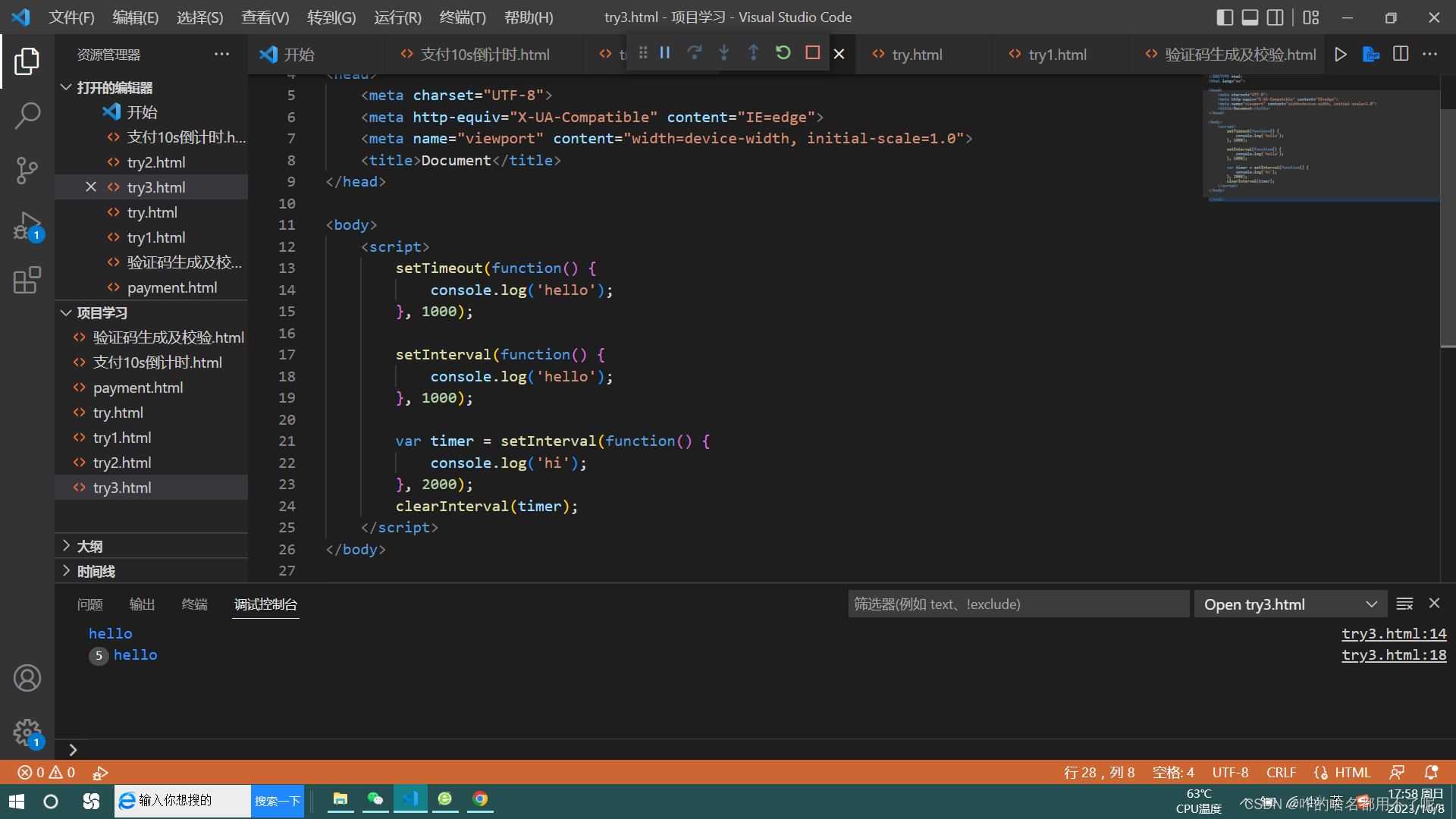Click the debug Step Over button
This screenshot has height=819, width=1456.
click(695, 52)
